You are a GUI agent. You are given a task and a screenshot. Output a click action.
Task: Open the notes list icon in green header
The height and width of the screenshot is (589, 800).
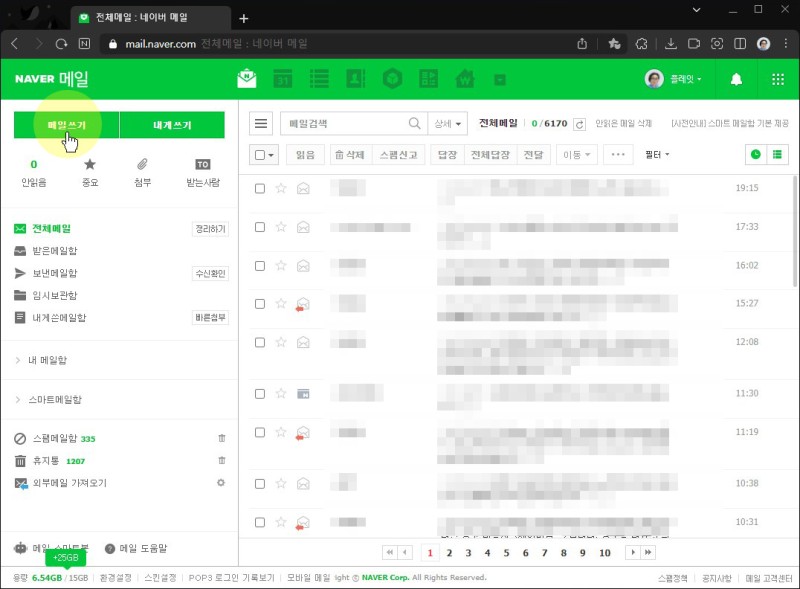(x=319, y=79)
